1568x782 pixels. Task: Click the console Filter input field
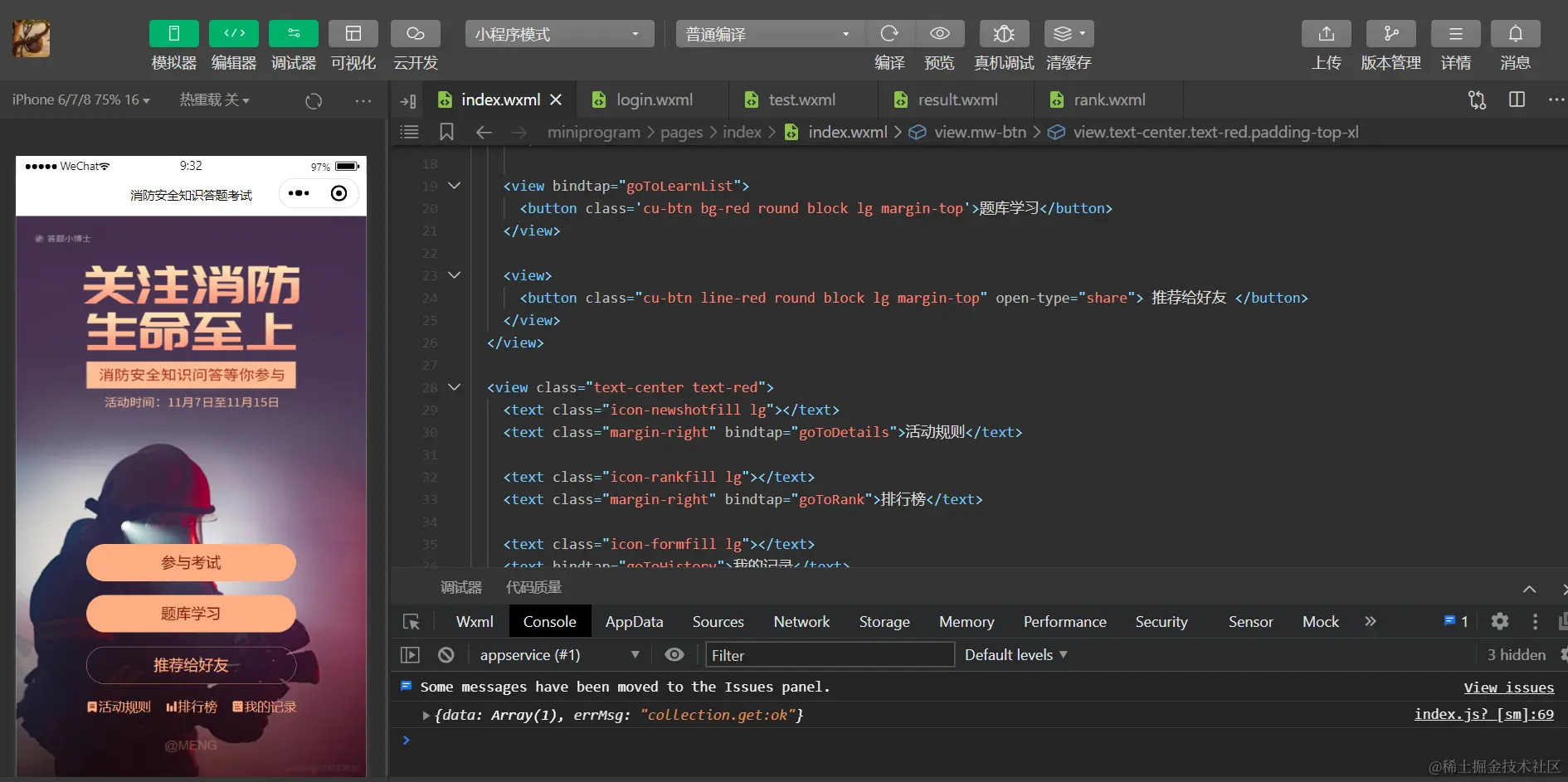pyautogui.click(x=830, y=655)
